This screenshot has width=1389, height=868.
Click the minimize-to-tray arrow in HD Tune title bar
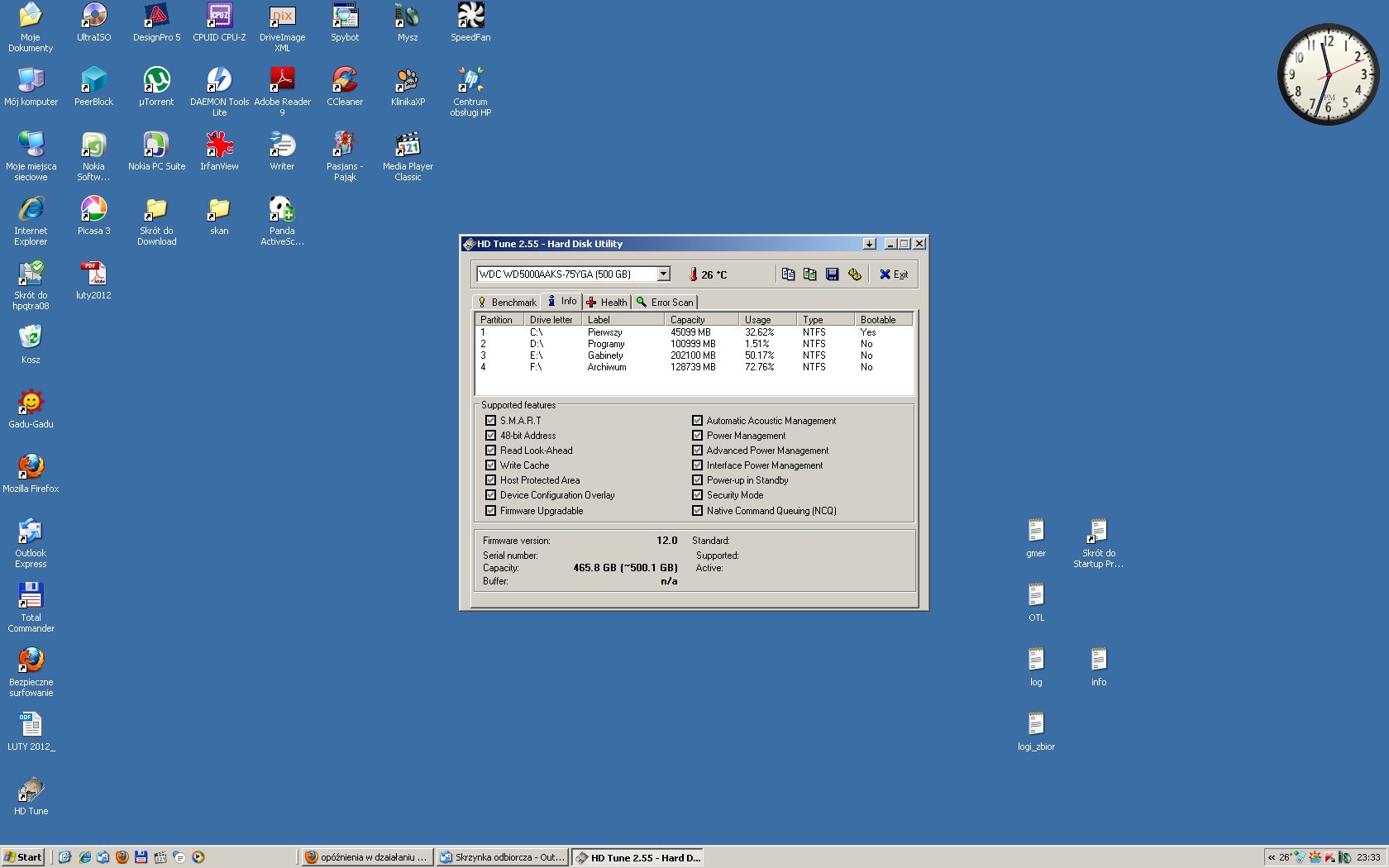(x=869, y=244)
